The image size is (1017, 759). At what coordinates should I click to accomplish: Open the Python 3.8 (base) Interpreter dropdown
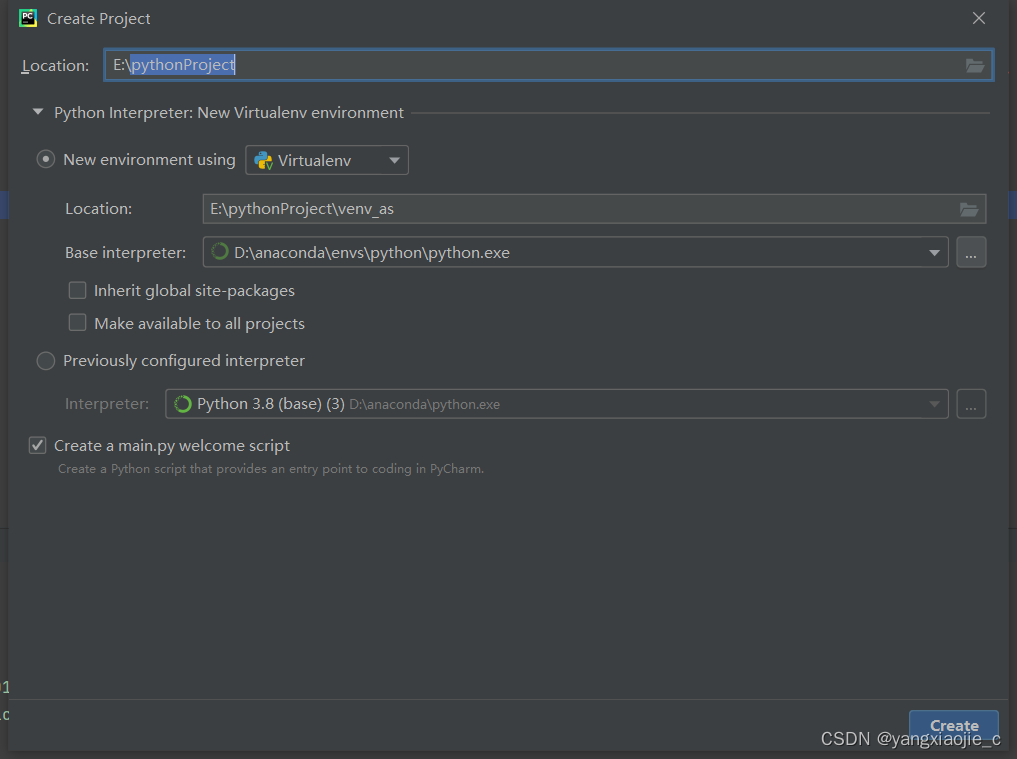556,404
